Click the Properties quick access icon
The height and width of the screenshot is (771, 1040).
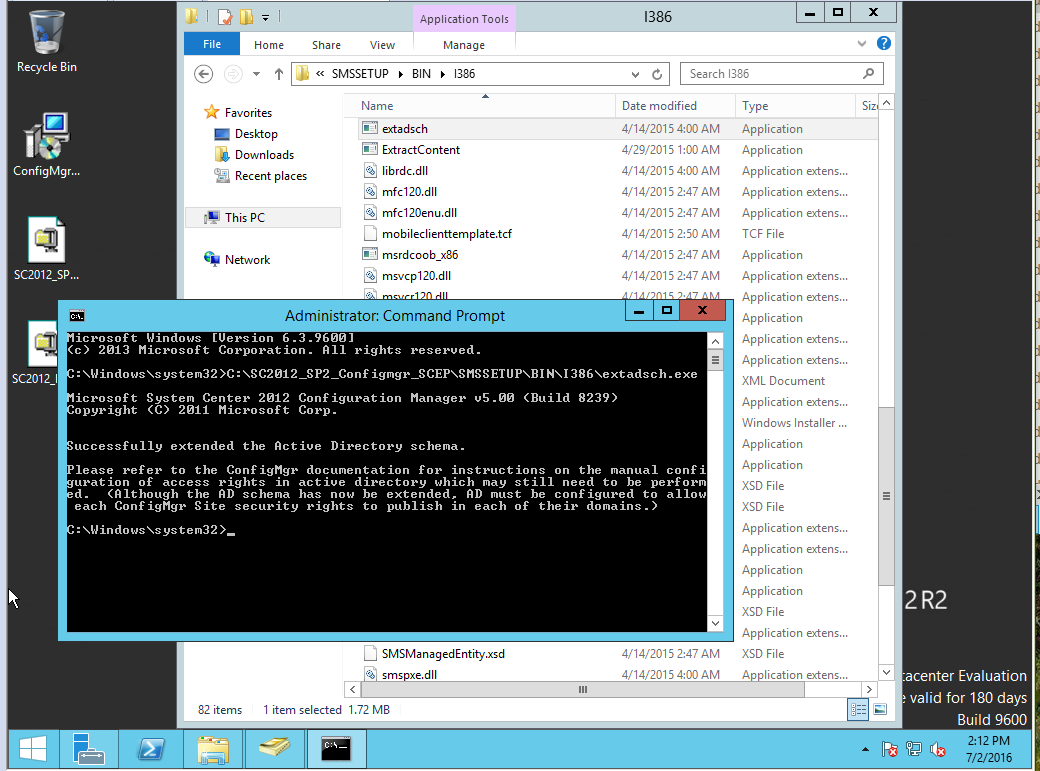[226, 17]
